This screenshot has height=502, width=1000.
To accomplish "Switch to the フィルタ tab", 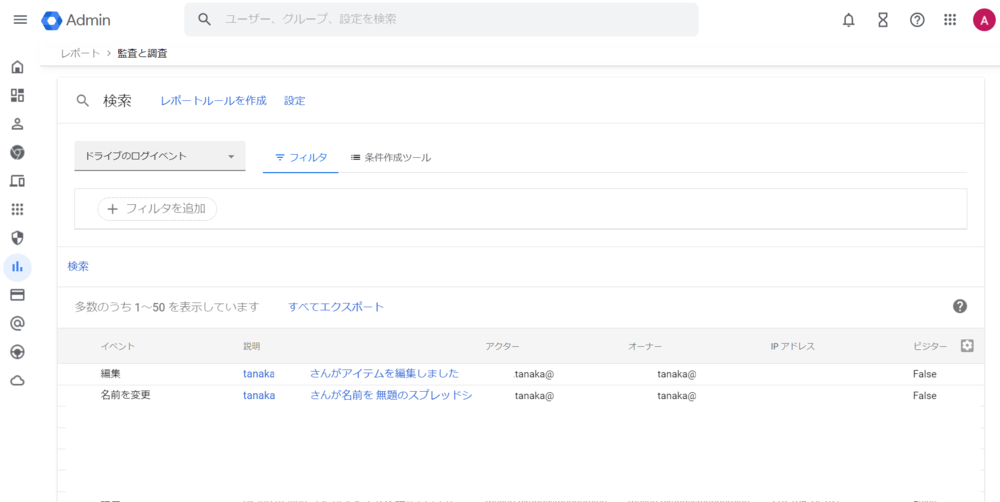I will [x=301, y=158].
